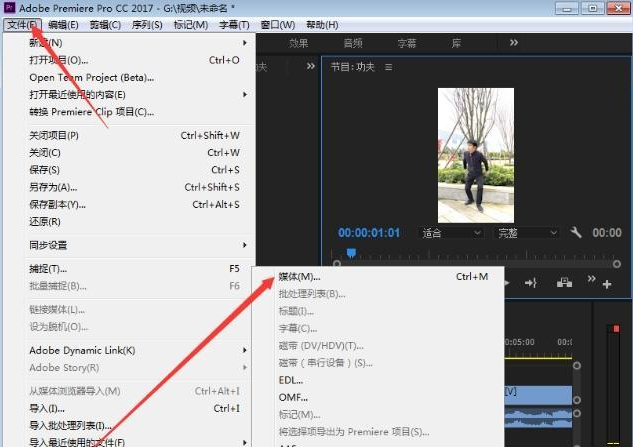Screen dimensions: 633x447
Task: Click the blue playhead on monitor scrub bar
Action: coord(350,253)
